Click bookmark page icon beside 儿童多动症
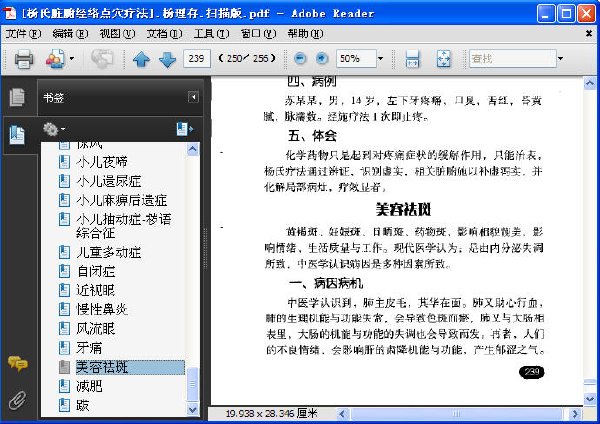Viewport: 600px width, 424px height. [x=64, y=252]
